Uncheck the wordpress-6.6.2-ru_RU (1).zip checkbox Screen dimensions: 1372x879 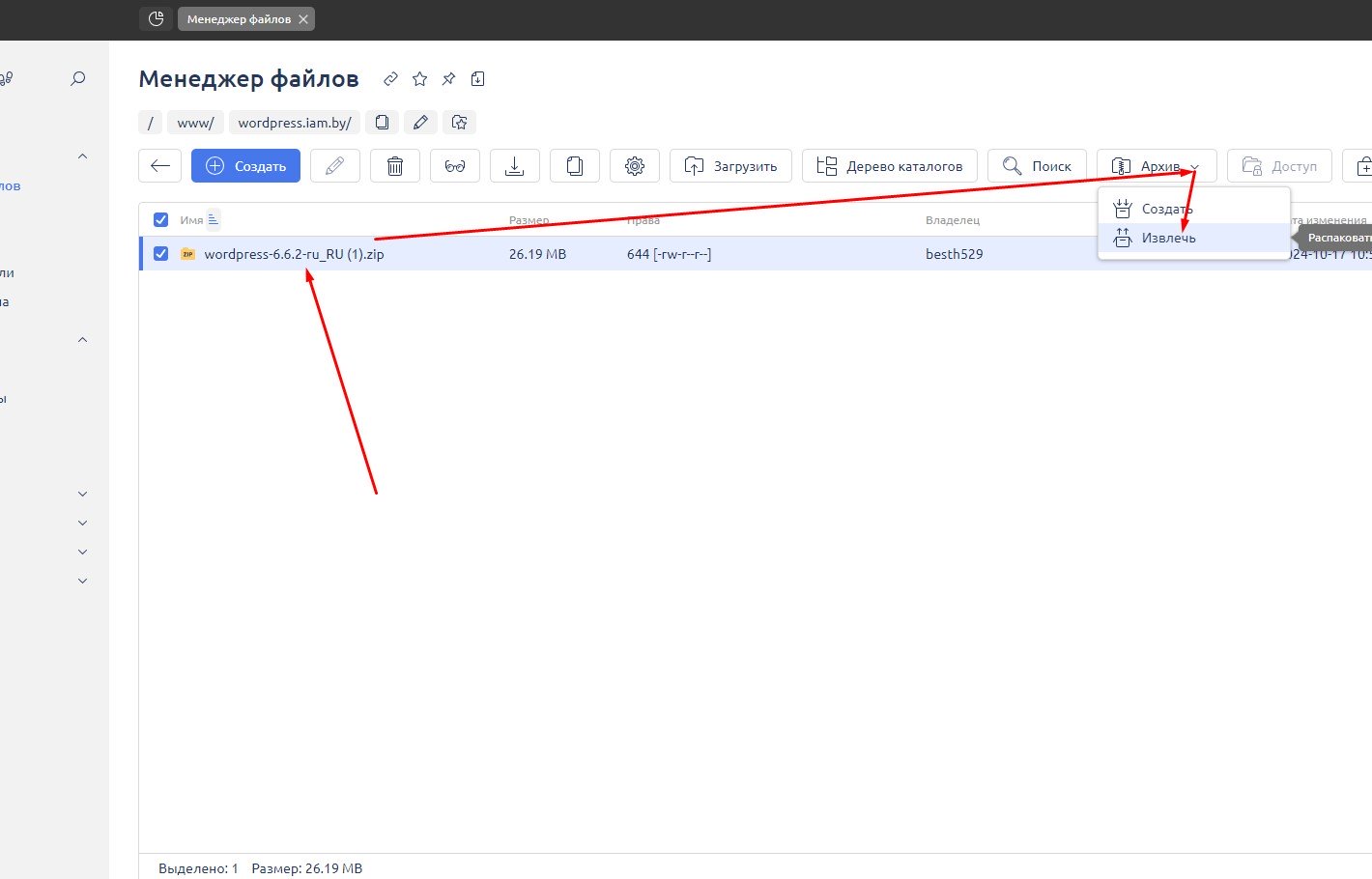[x=161, y=254]
